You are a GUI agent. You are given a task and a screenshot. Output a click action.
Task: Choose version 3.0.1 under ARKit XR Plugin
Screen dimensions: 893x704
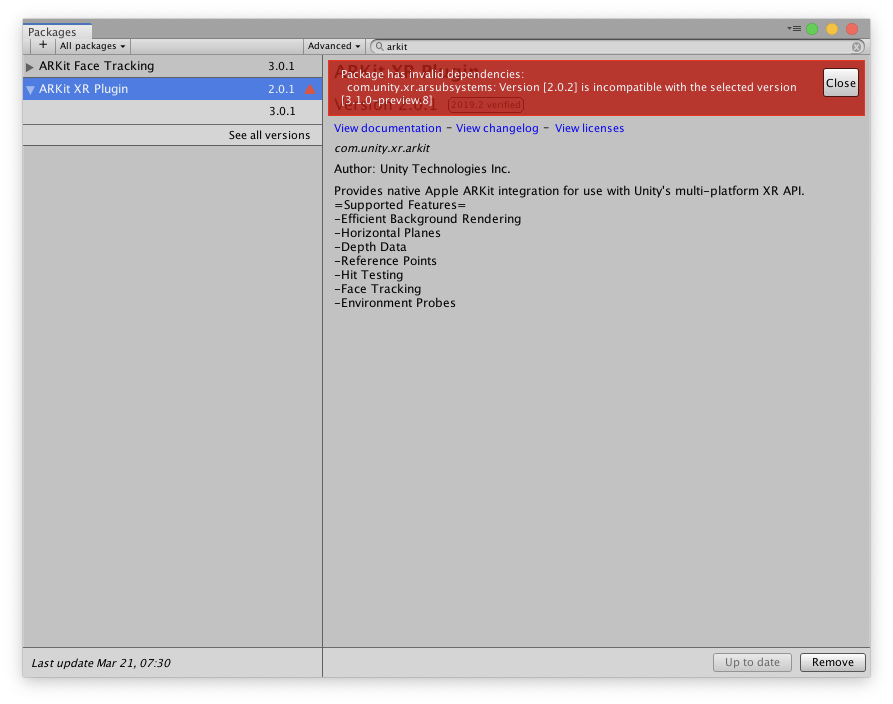pyautogui.click(x=172, y=111)
